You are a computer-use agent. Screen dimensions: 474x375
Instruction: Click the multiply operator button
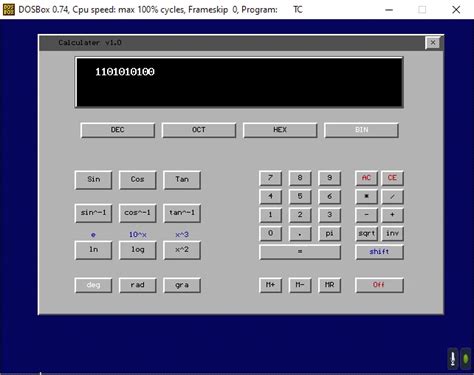pyautogui.click(x=366, y=197)
